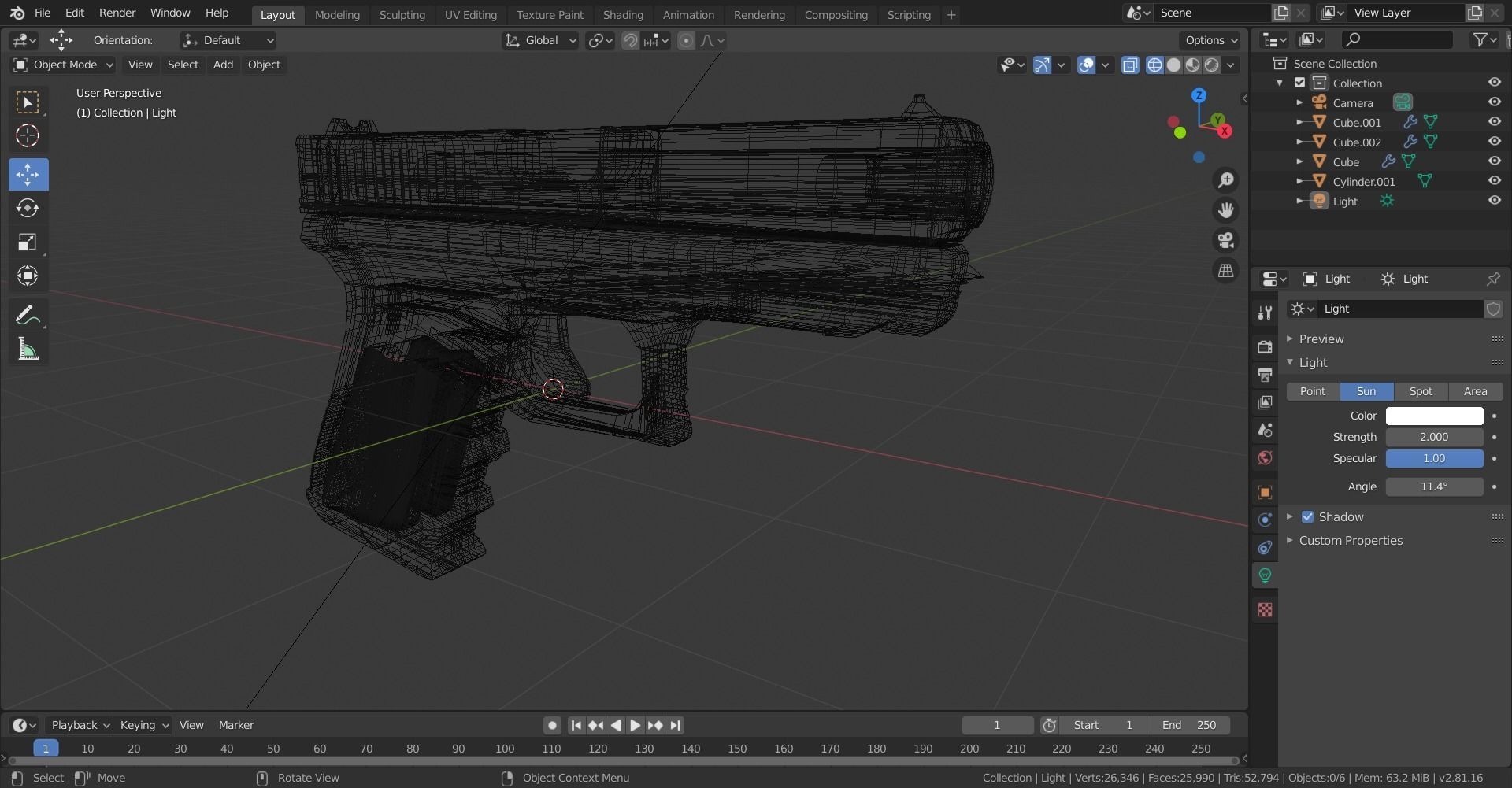Open Global transform orientation dropdown
Screen dimensions: 1512x788
[540, 40]
